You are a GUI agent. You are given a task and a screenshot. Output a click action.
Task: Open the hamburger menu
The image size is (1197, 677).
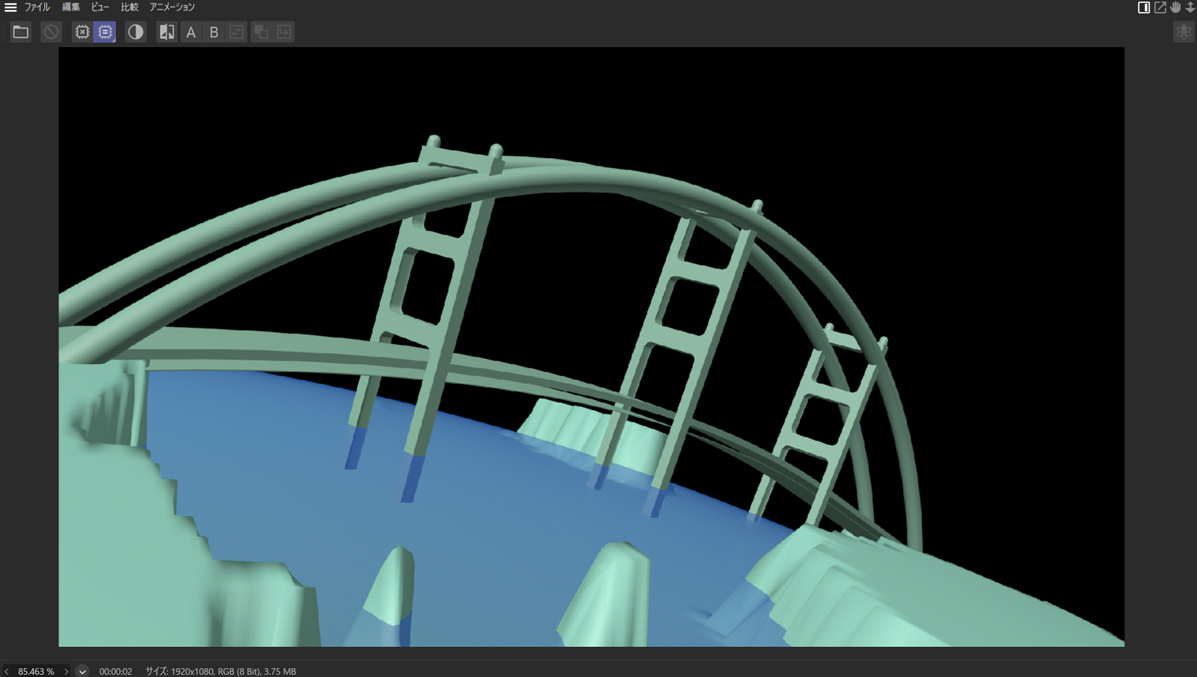[x=10, y=7]
